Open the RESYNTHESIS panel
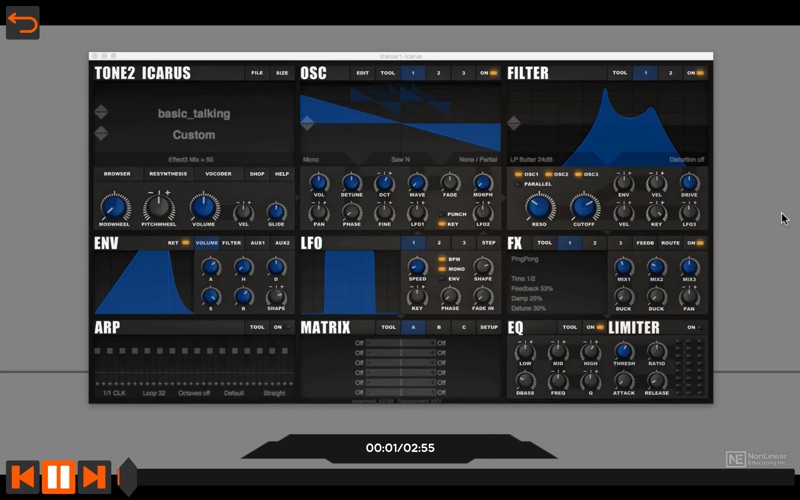This screenshot has height=500, width=800. (168, 174)
